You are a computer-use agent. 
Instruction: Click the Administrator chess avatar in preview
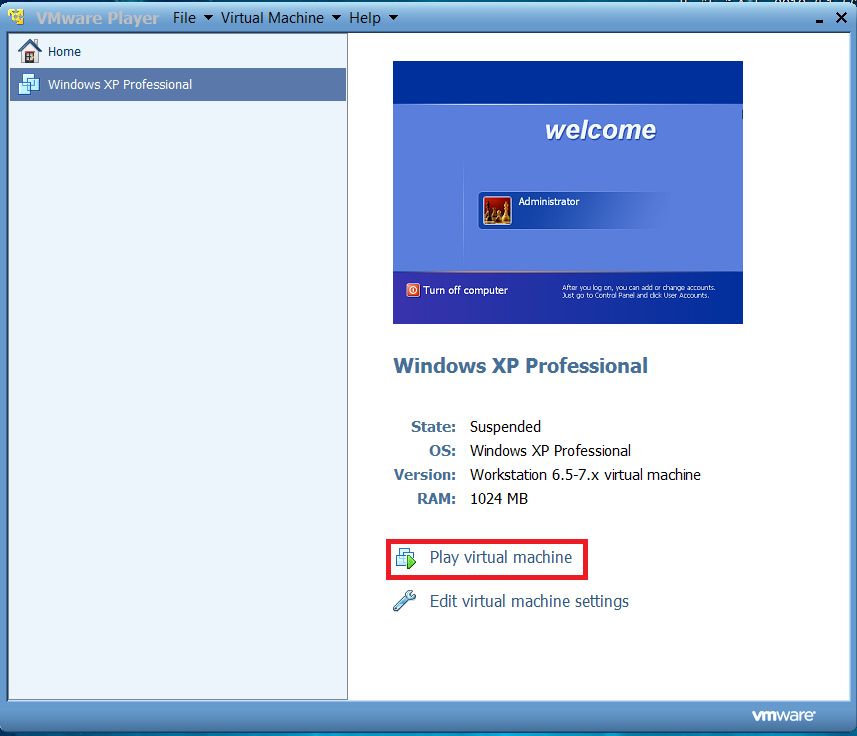coord(497,210)
